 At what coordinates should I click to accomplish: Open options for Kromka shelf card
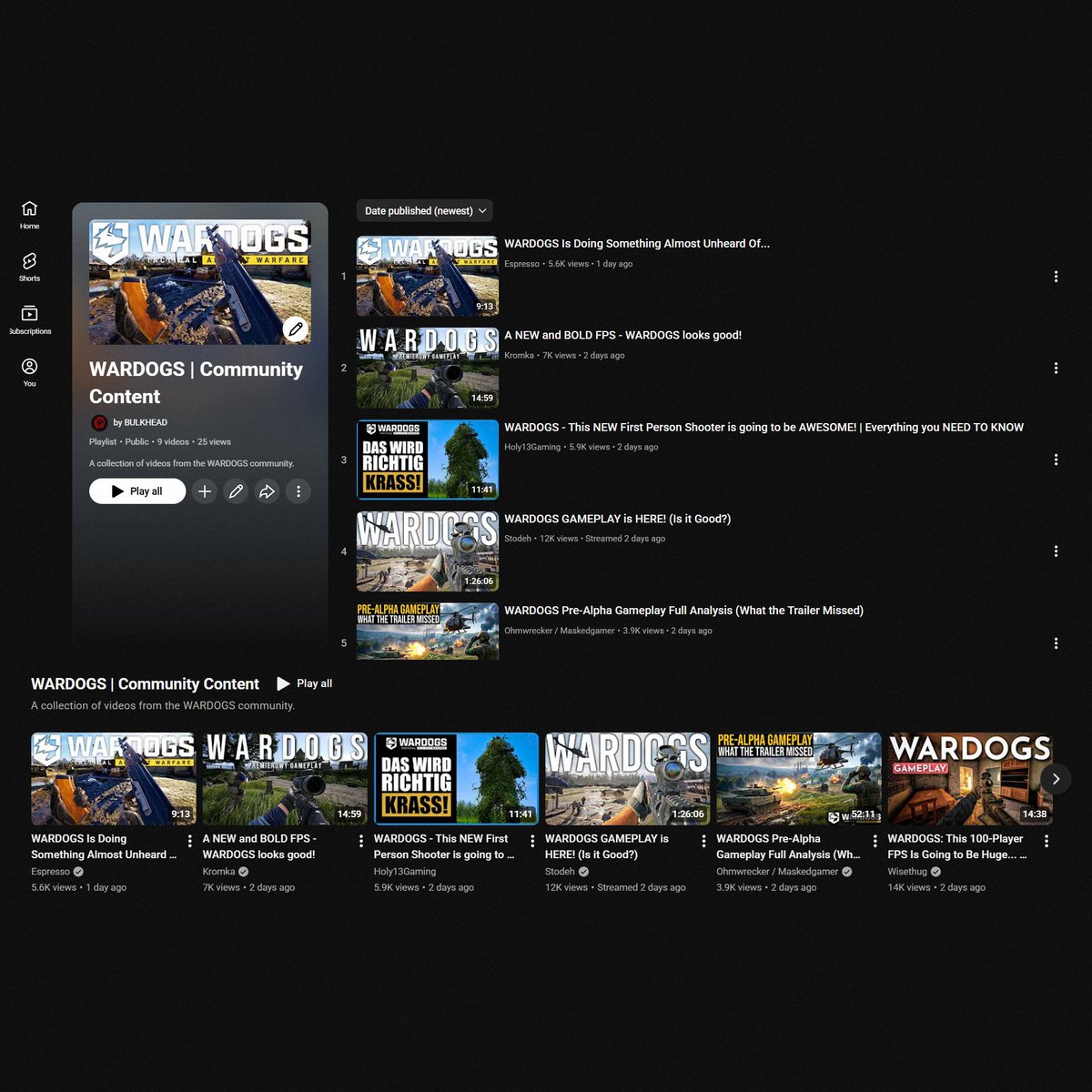click(361, 842)
